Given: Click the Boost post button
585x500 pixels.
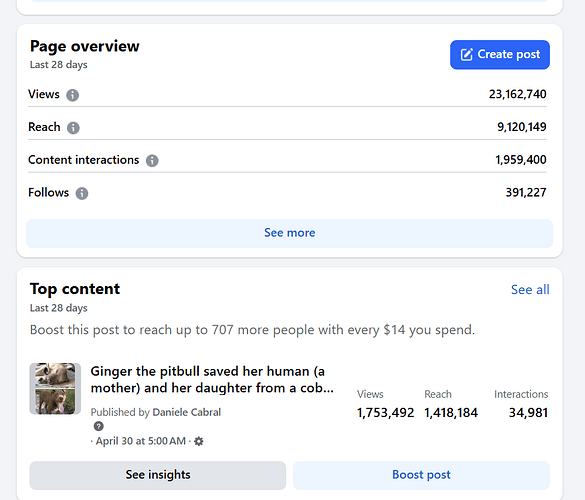Looking at the screenshot, I should click(421, 475).
